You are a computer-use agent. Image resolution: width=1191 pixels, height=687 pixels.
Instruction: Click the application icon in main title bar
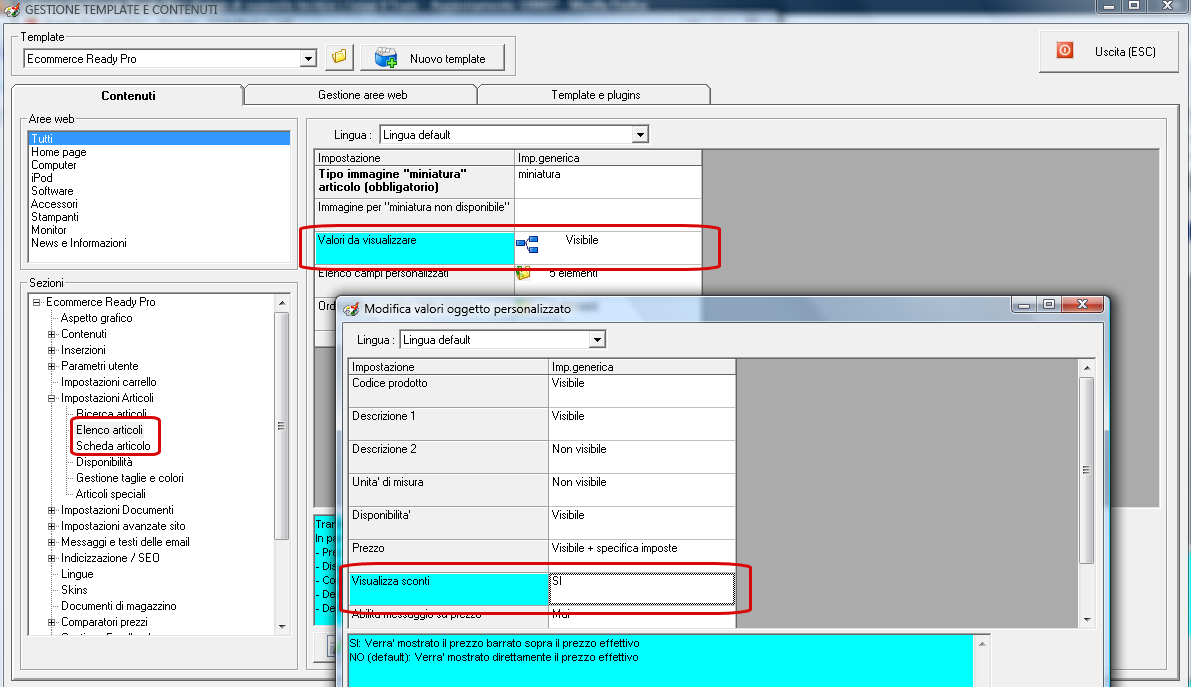tap(11, 10)
